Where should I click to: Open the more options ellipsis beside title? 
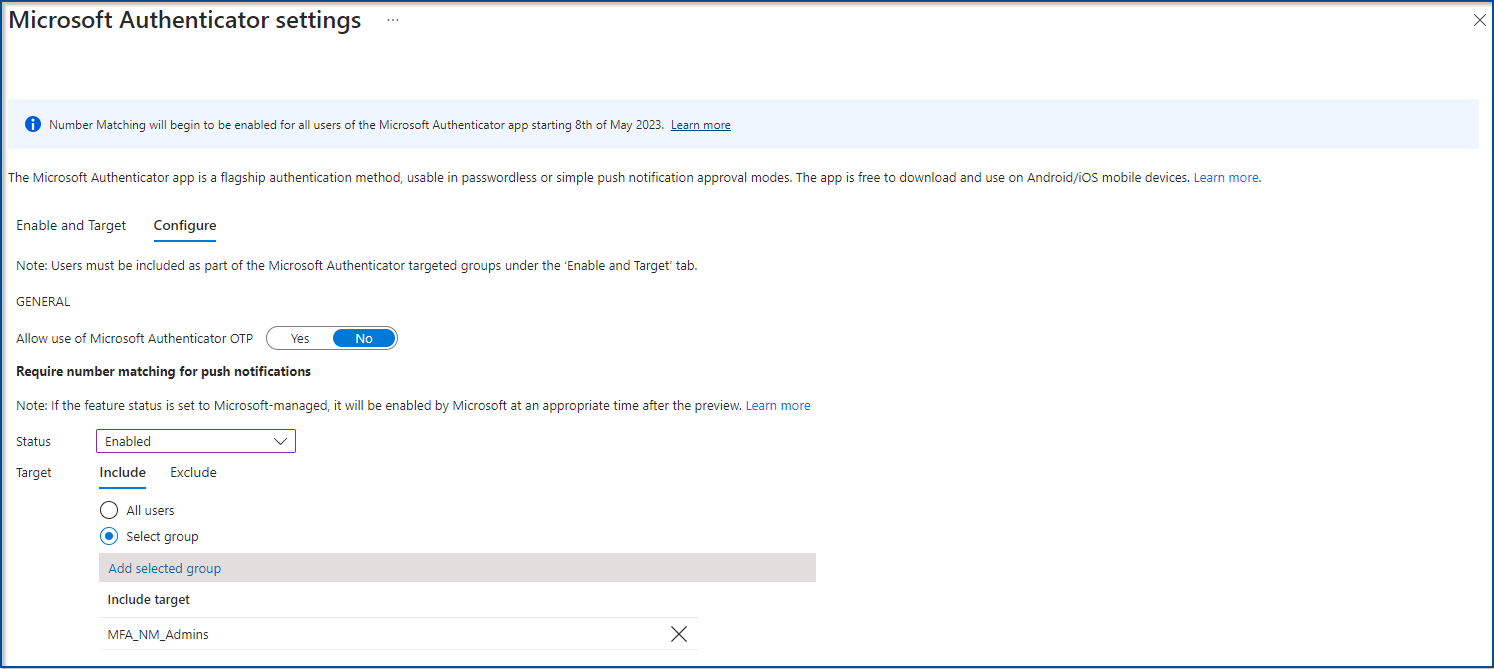point(393,21)
